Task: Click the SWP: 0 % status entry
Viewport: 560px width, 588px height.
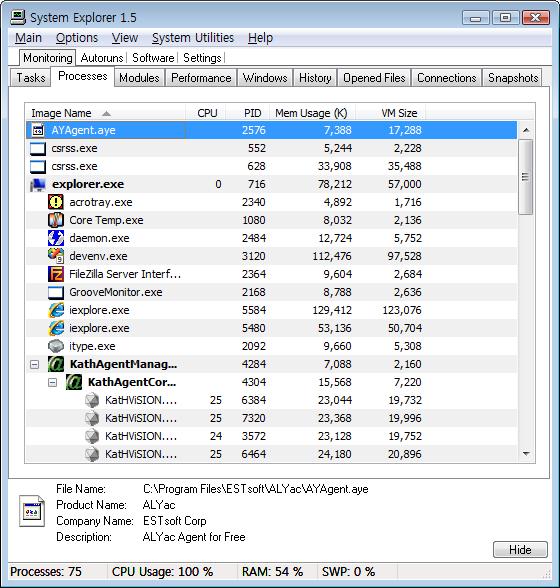Action: click(x=348, y=572)
